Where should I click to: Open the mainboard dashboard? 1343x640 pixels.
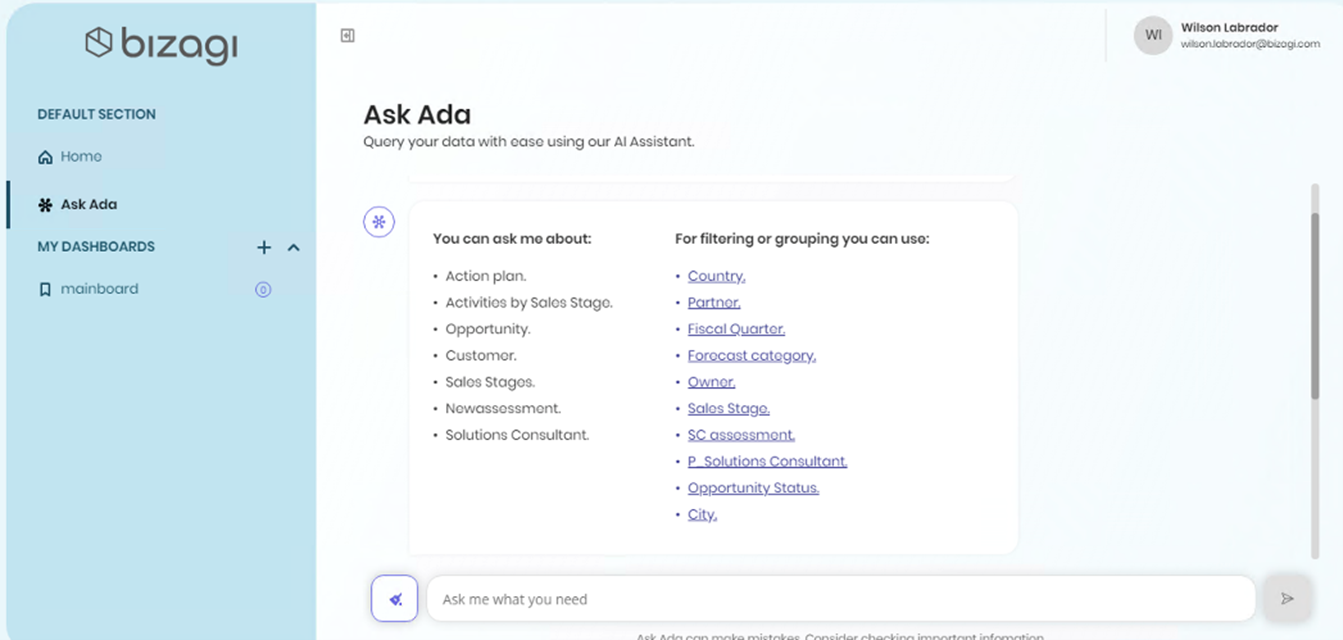tap(100, 289)
